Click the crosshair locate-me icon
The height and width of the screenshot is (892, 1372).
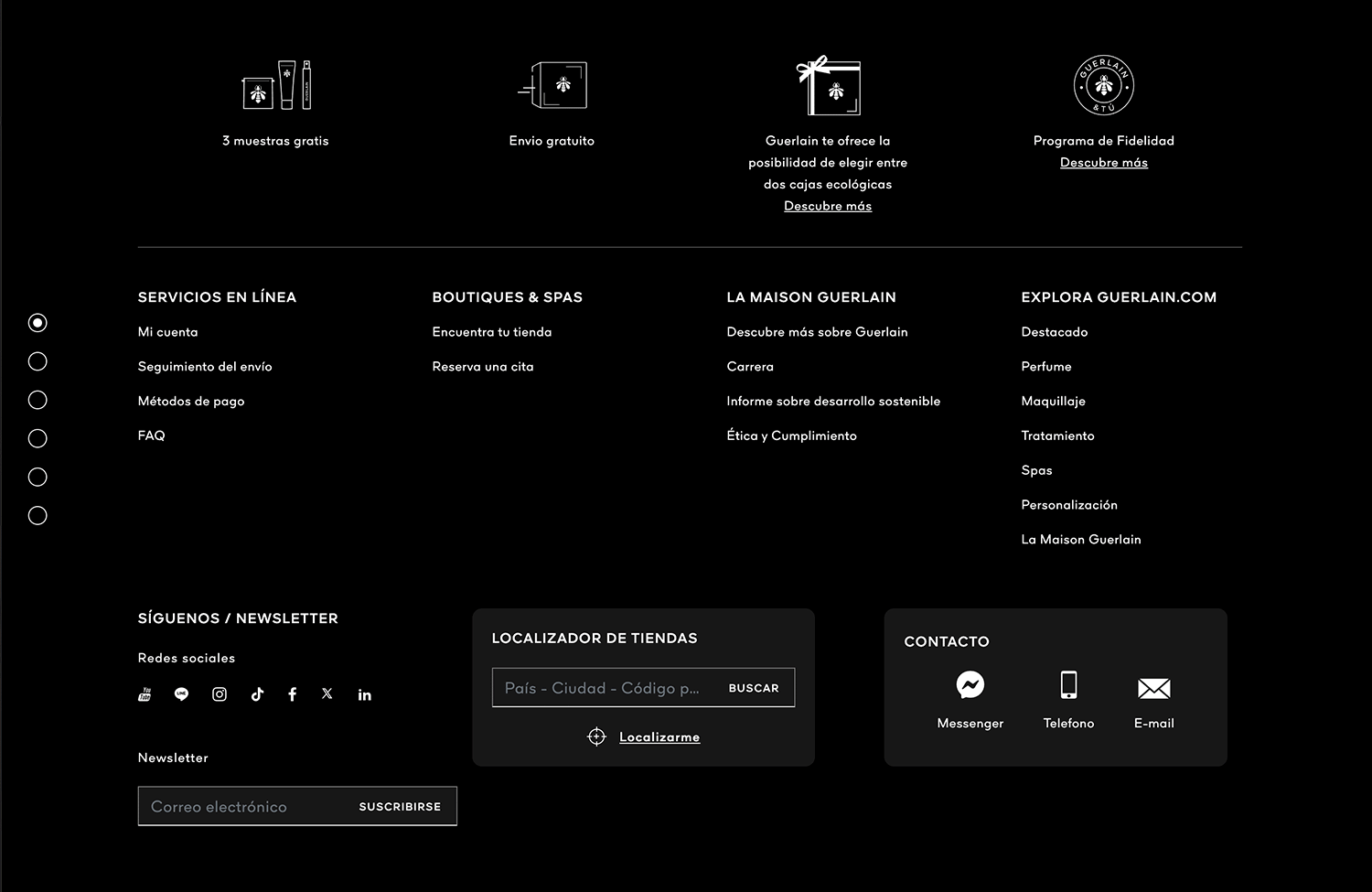point(596,736)
